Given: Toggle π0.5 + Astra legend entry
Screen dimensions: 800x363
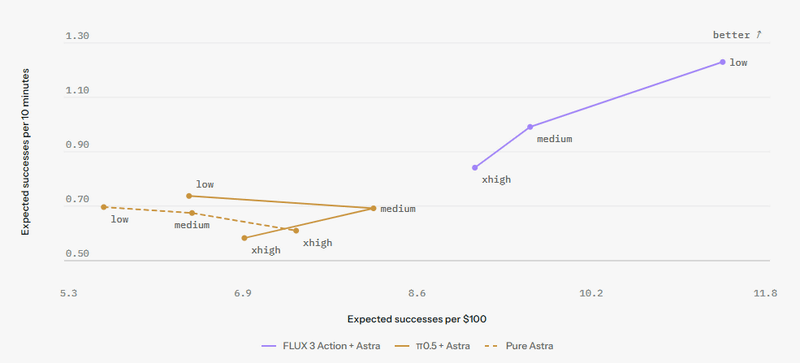Looking at the screenshot, I should tap(433, 346).
